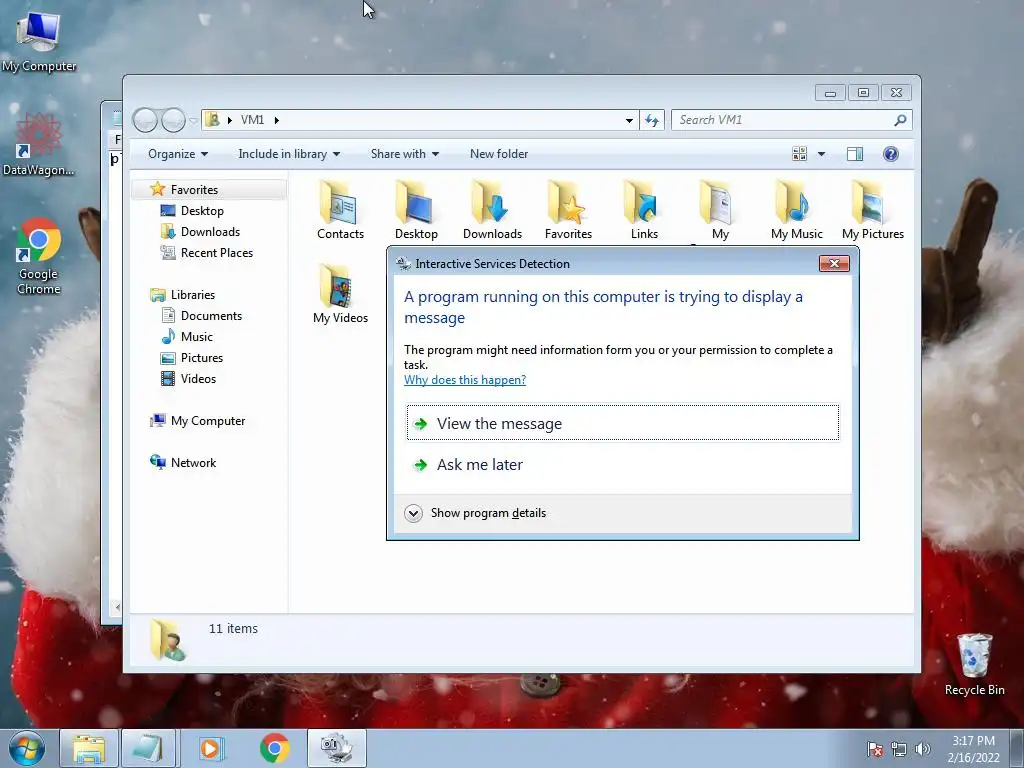Select Network in the navigation pane
Viewport: 1024px width, 768px height.
pyautogui.click(x=193, y=462)
